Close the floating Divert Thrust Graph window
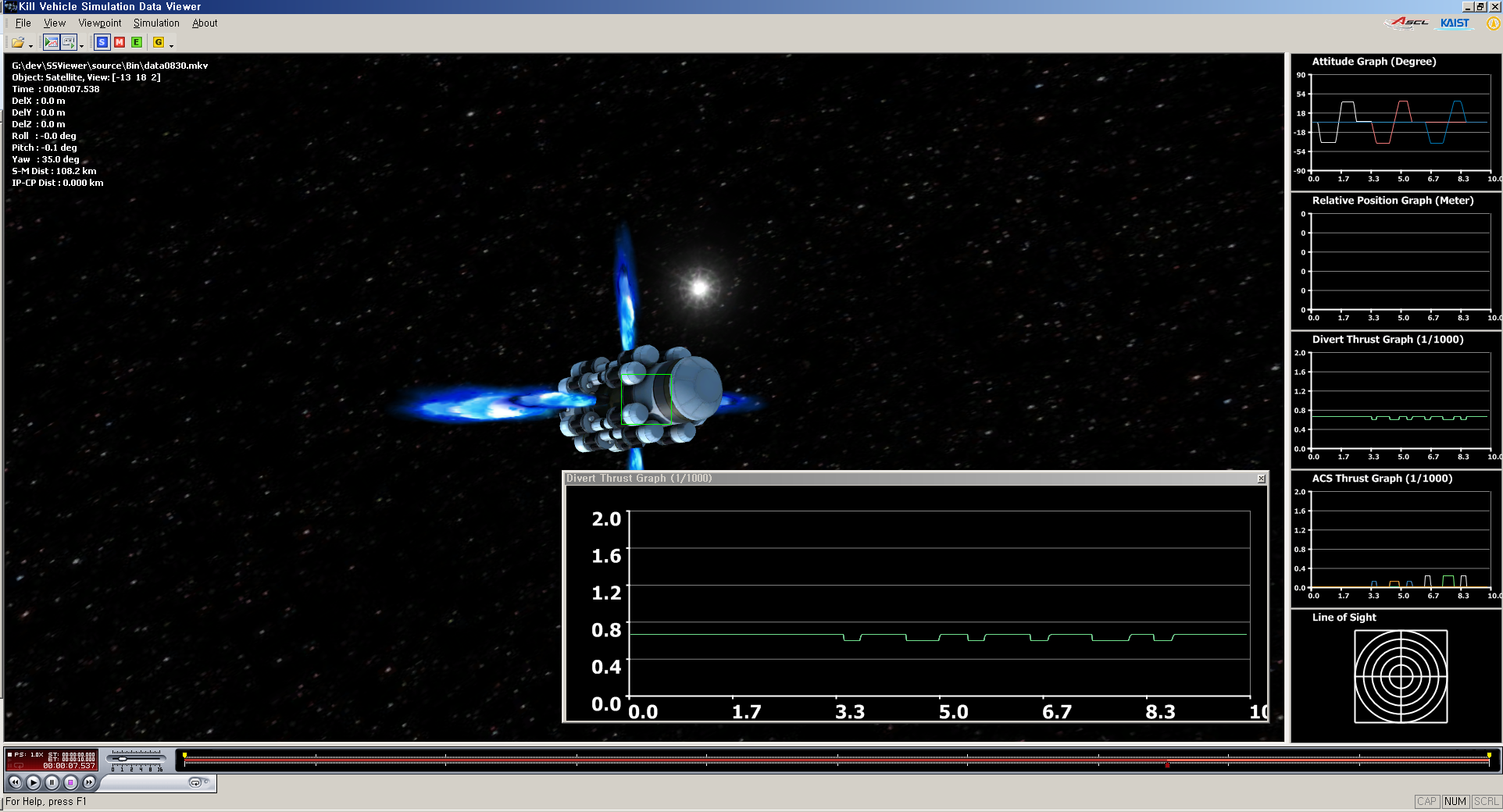This screenshot has width=1503, height=812. (1261, 479)
